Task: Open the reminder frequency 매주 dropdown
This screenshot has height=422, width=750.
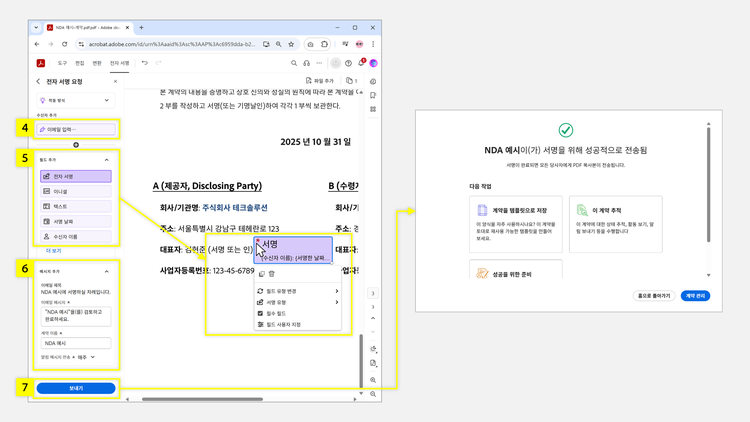Action: (87, 357)
